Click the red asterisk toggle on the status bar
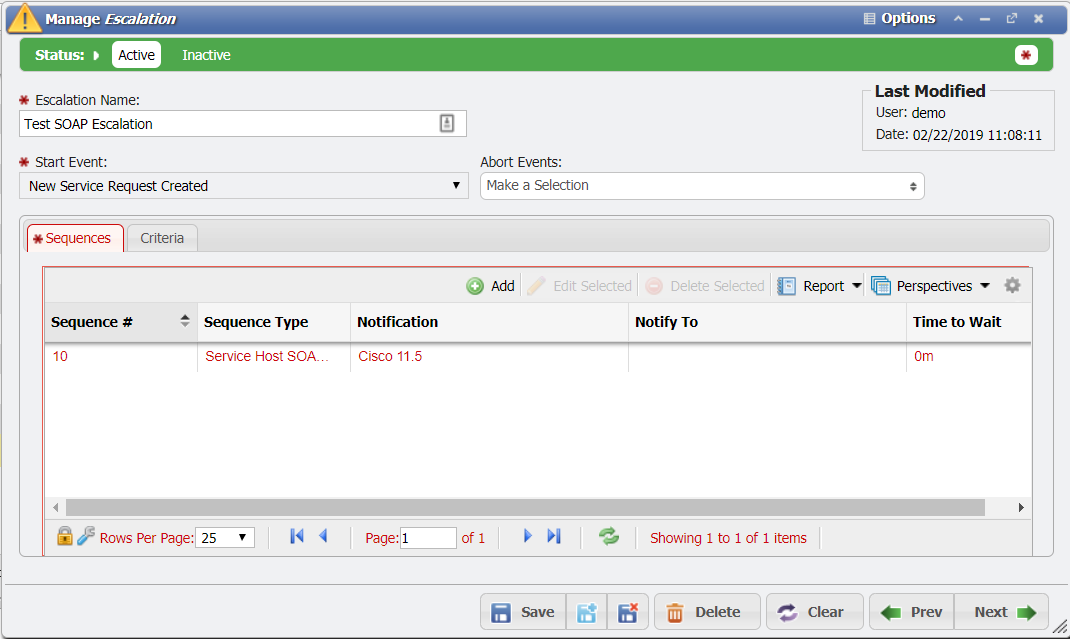 click(x=1026, y=55)
